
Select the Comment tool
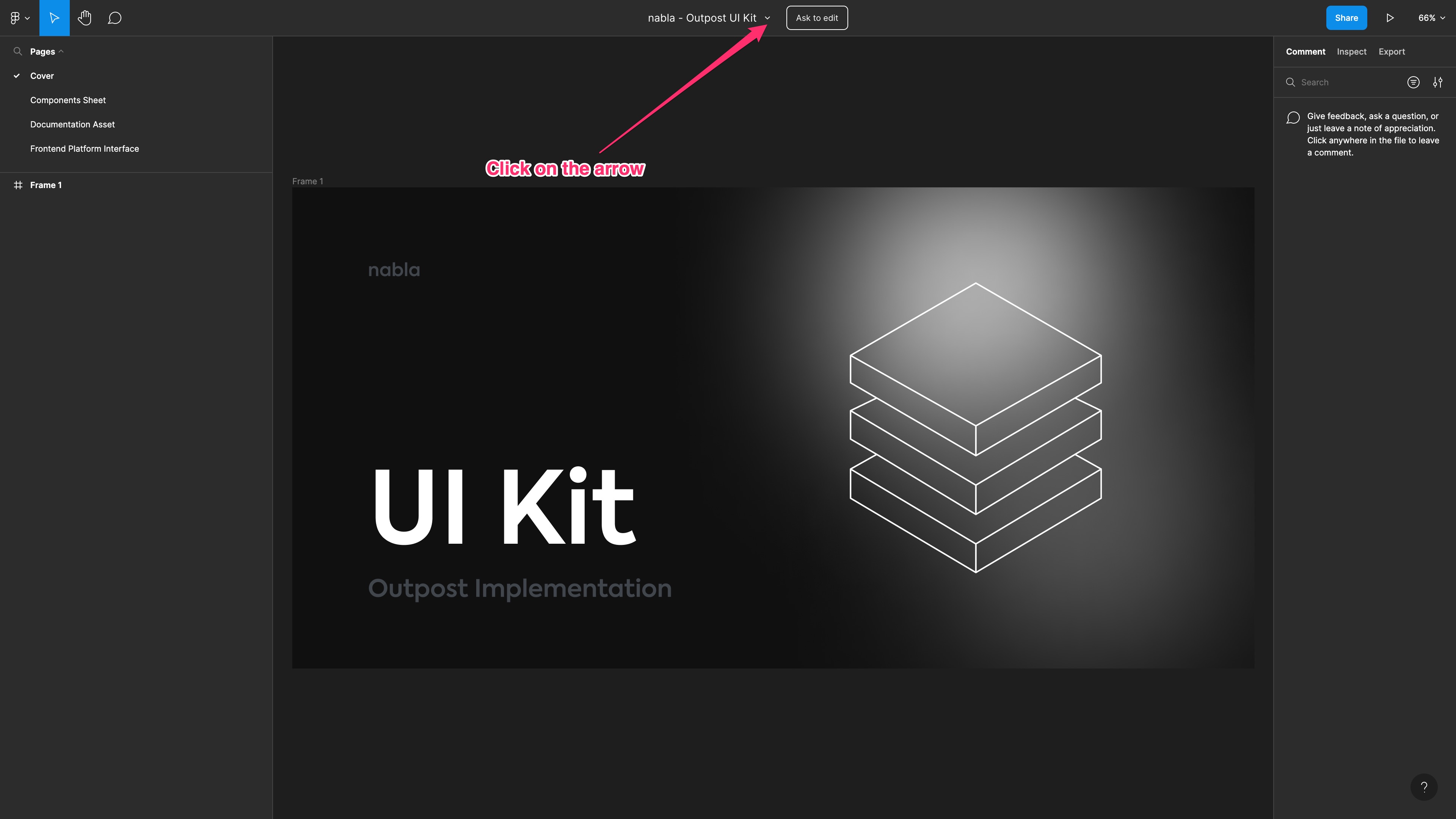(x=115, y=17)
